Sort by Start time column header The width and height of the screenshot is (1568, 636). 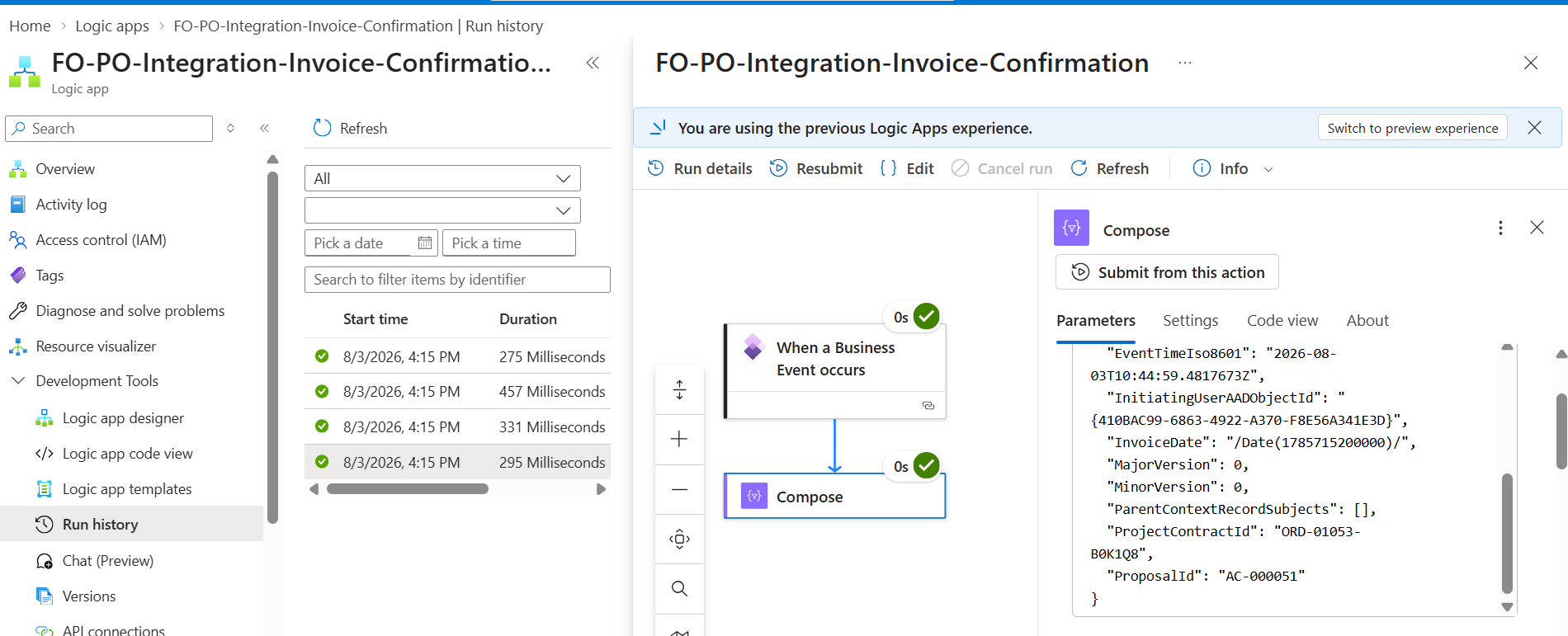point(375,319)
